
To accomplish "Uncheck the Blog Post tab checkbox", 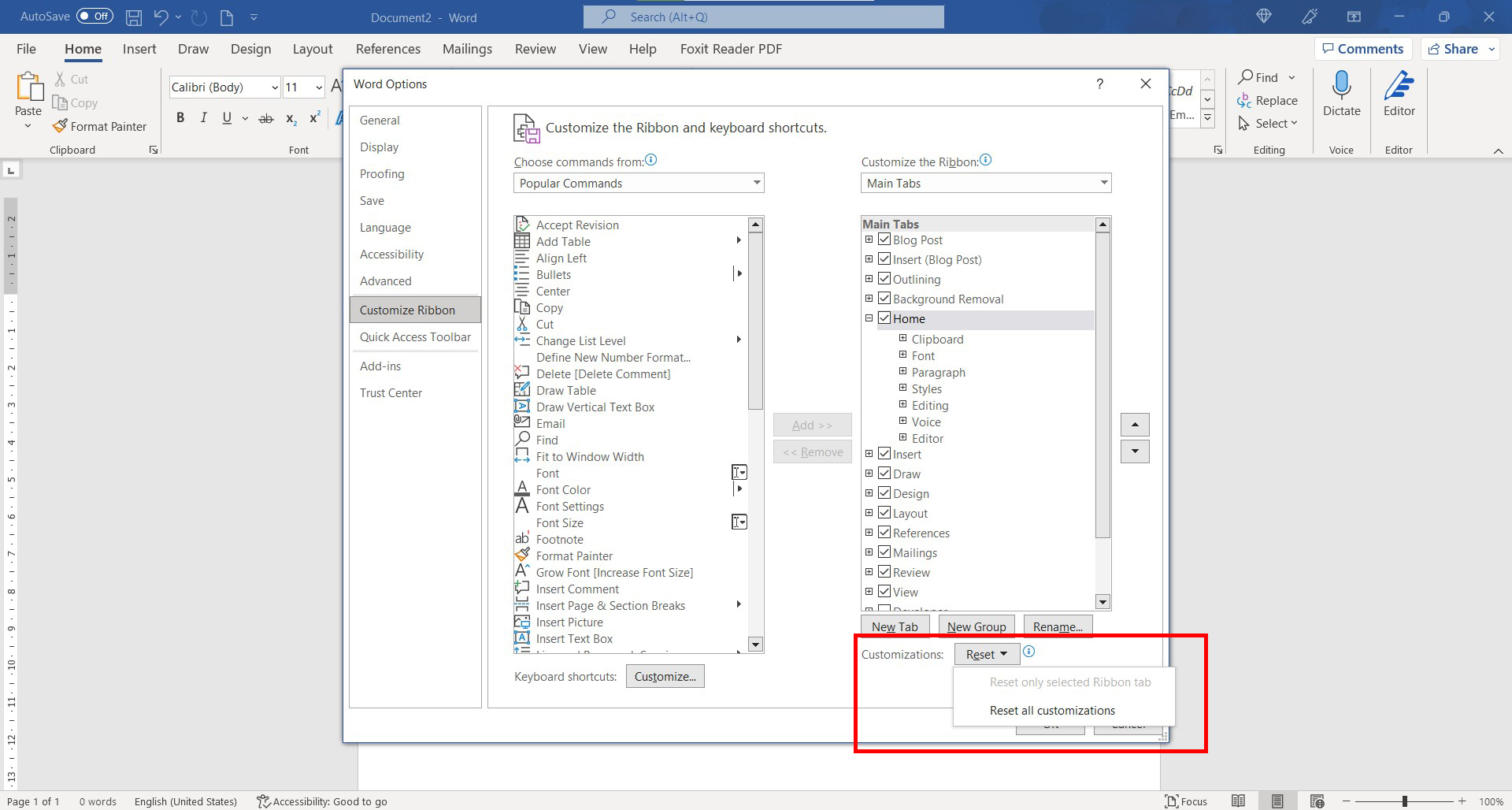I will [884, 240].
